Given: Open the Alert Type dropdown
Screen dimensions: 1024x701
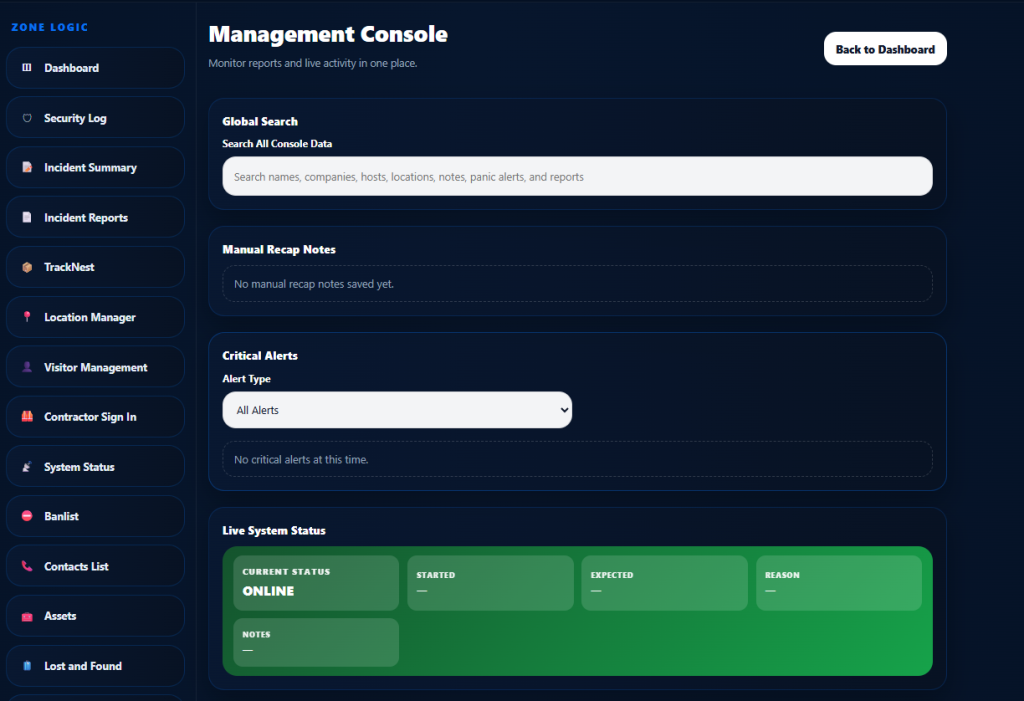Looking at the screenshot, I should click(397, 410).
